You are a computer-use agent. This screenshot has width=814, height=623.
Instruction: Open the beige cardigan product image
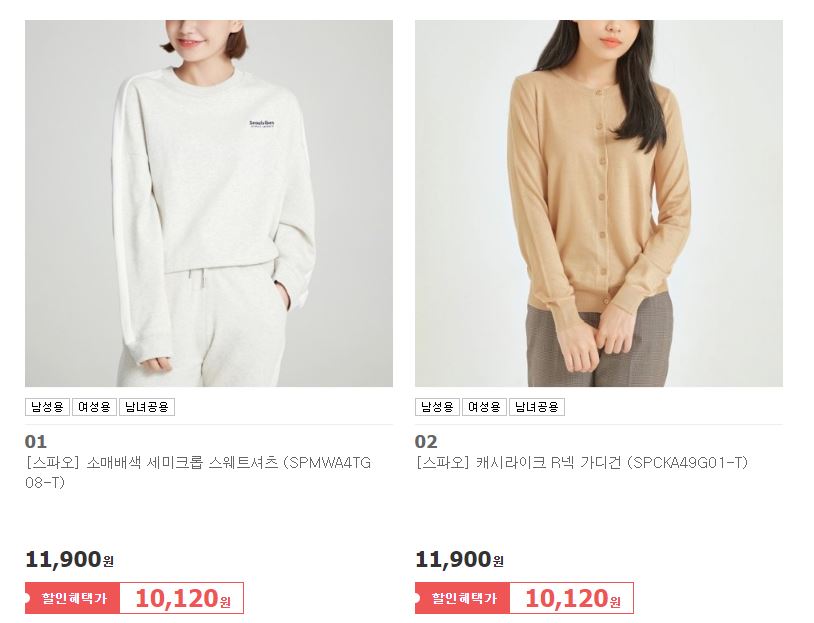point(599,203)
